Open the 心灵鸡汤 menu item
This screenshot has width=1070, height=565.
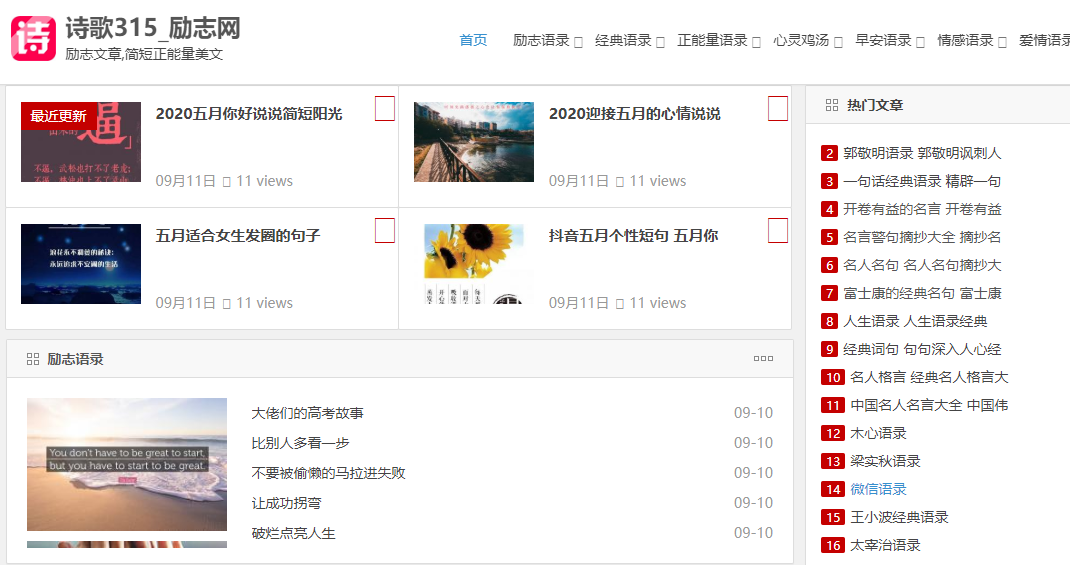[x=801, y=40]
